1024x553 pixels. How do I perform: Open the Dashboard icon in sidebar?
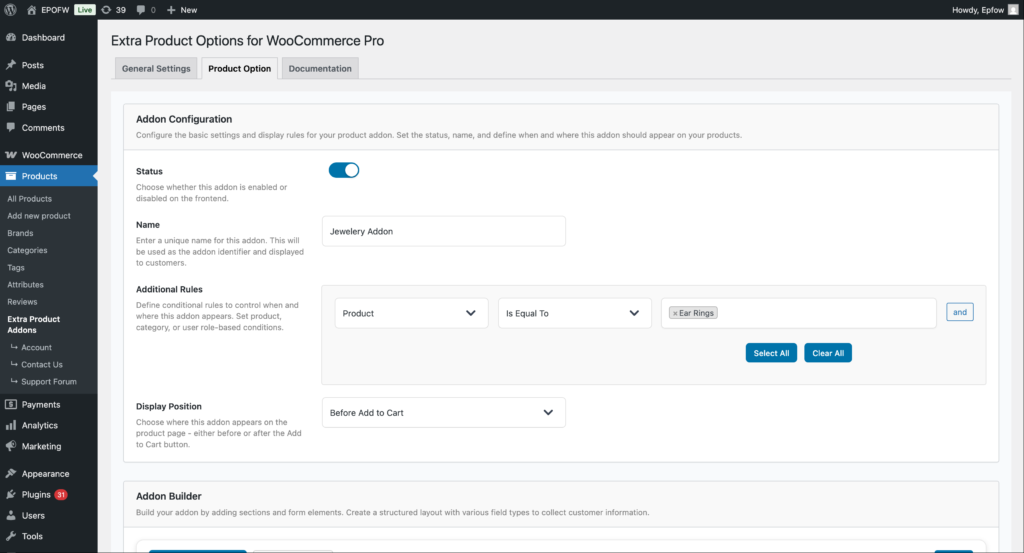click(11, 38)
